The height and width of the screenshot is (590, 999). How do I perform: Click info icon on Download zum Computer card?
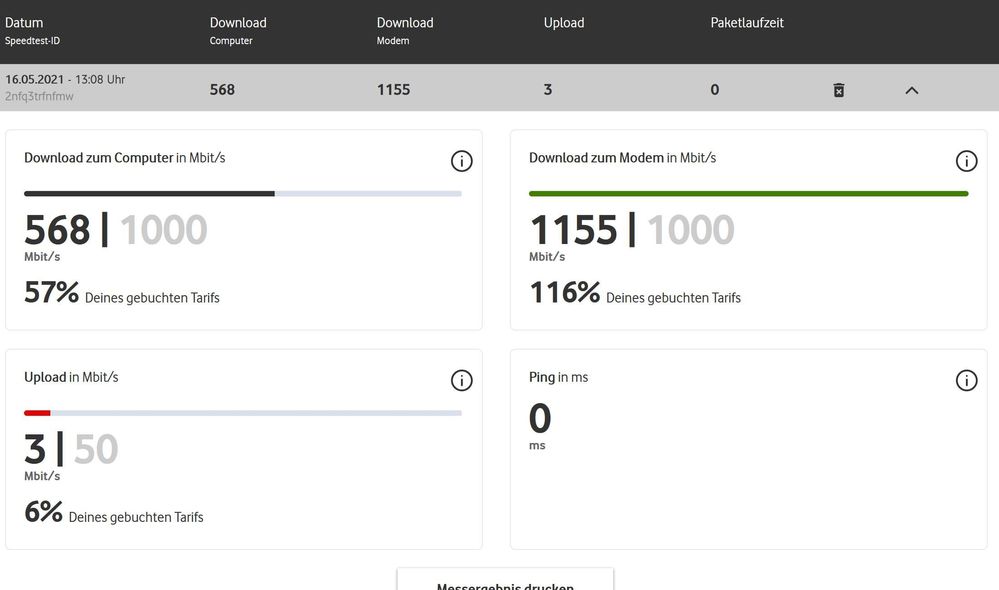461,161
